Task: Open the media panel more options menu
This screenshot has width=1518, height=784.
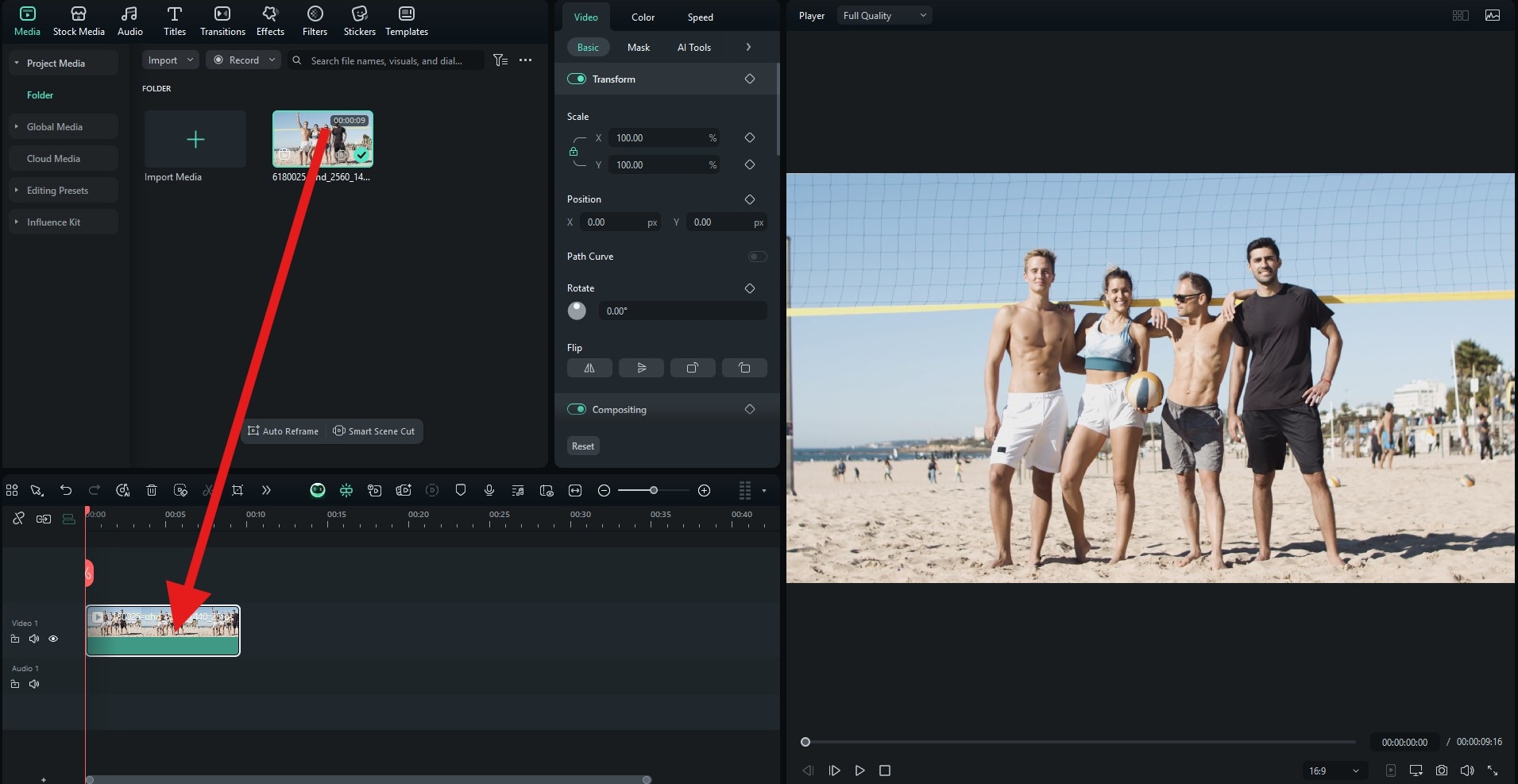Action: tap(525, 60)
